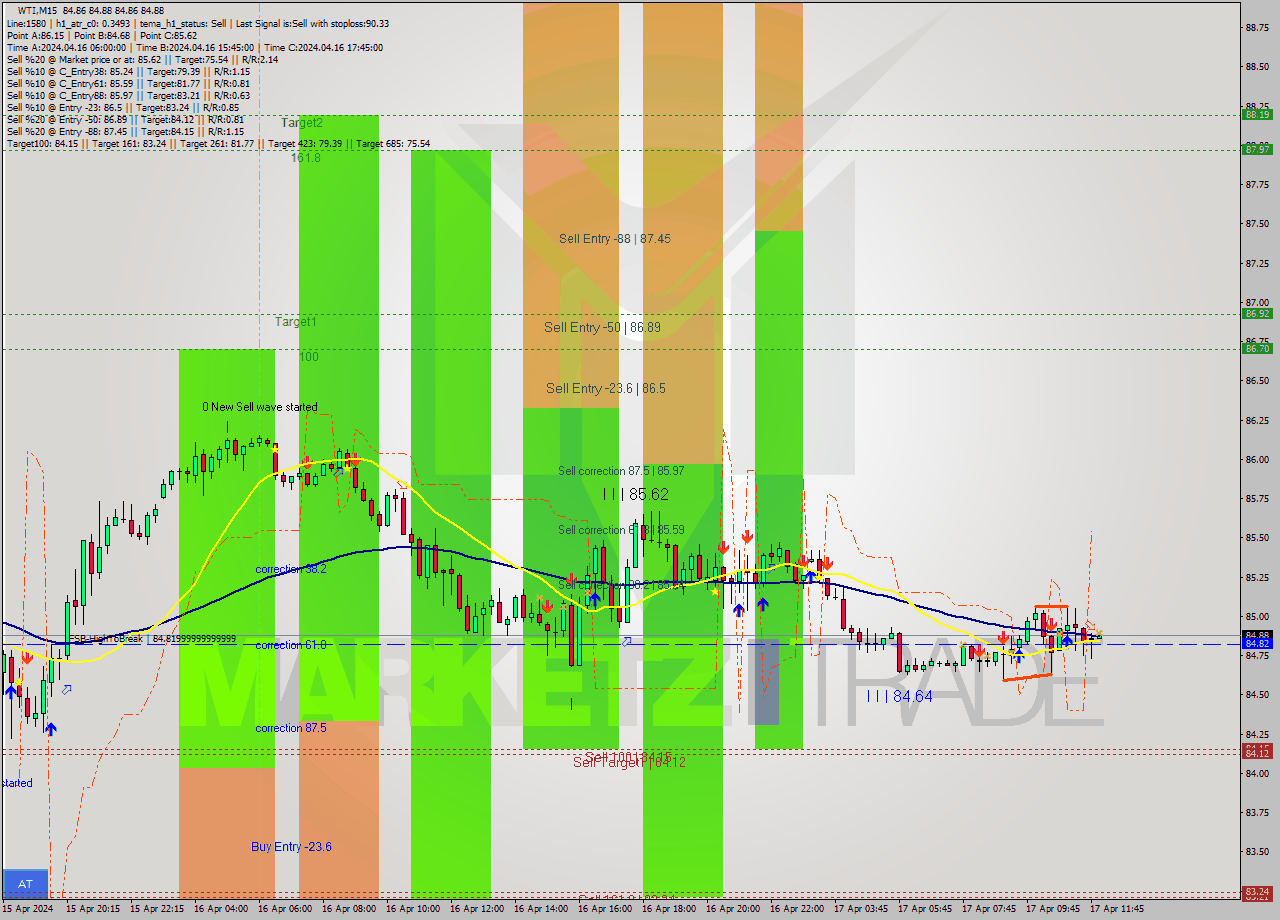Click the 'Time A:2024.04.16 06:00:00' info line
The image size is (1280, 920).
(x=195, y=47)
